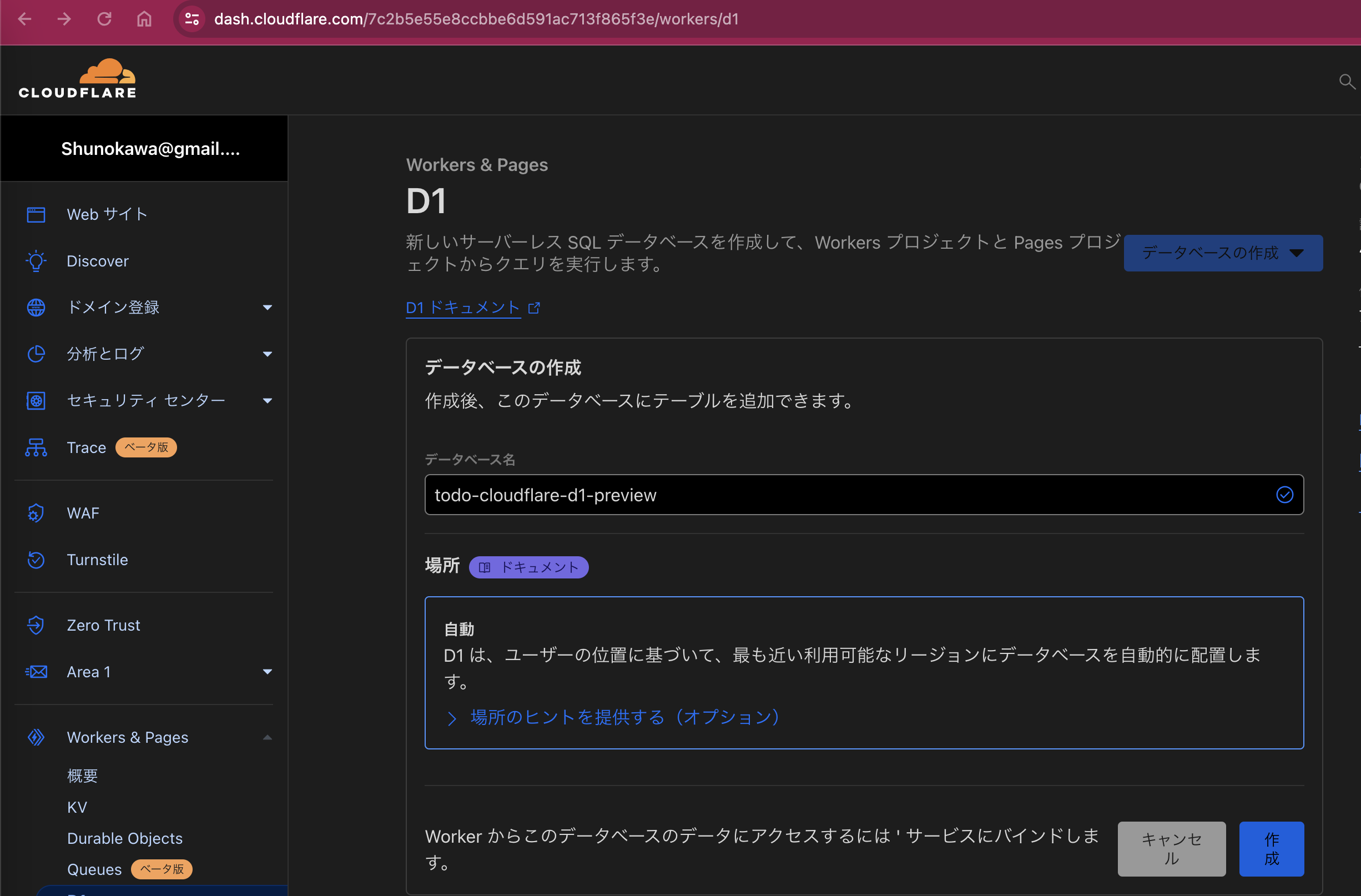
Task: Open Turnstile from the sidebar
Action: click(98, 560)
